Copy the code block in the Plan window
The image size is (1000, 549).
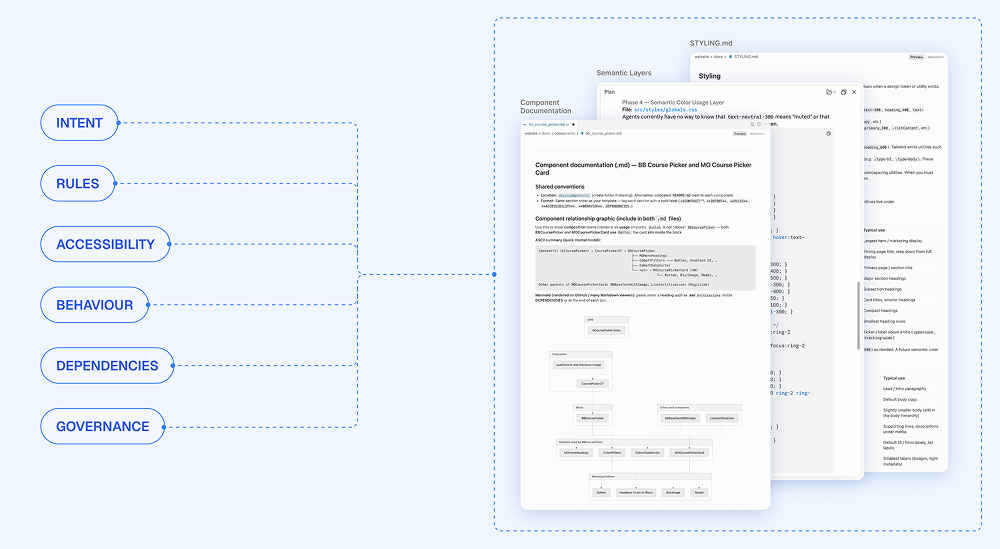point(828,133)
